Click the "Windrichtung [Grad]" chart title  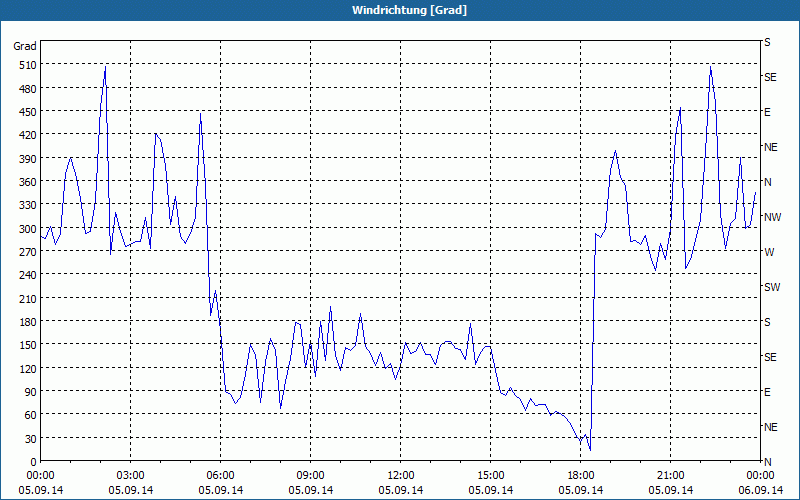point(409,10)
